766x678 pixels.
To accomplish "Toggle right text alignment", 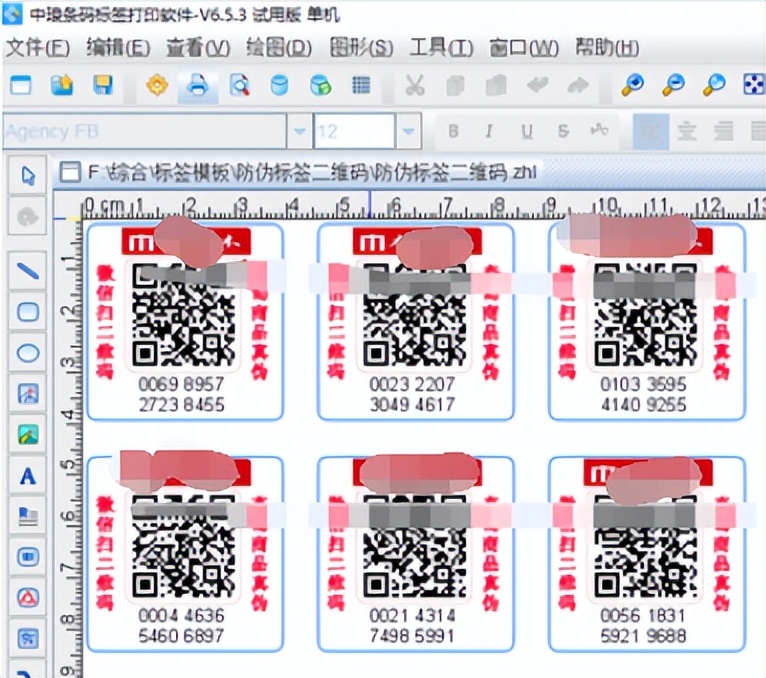I will pos(724,131).
